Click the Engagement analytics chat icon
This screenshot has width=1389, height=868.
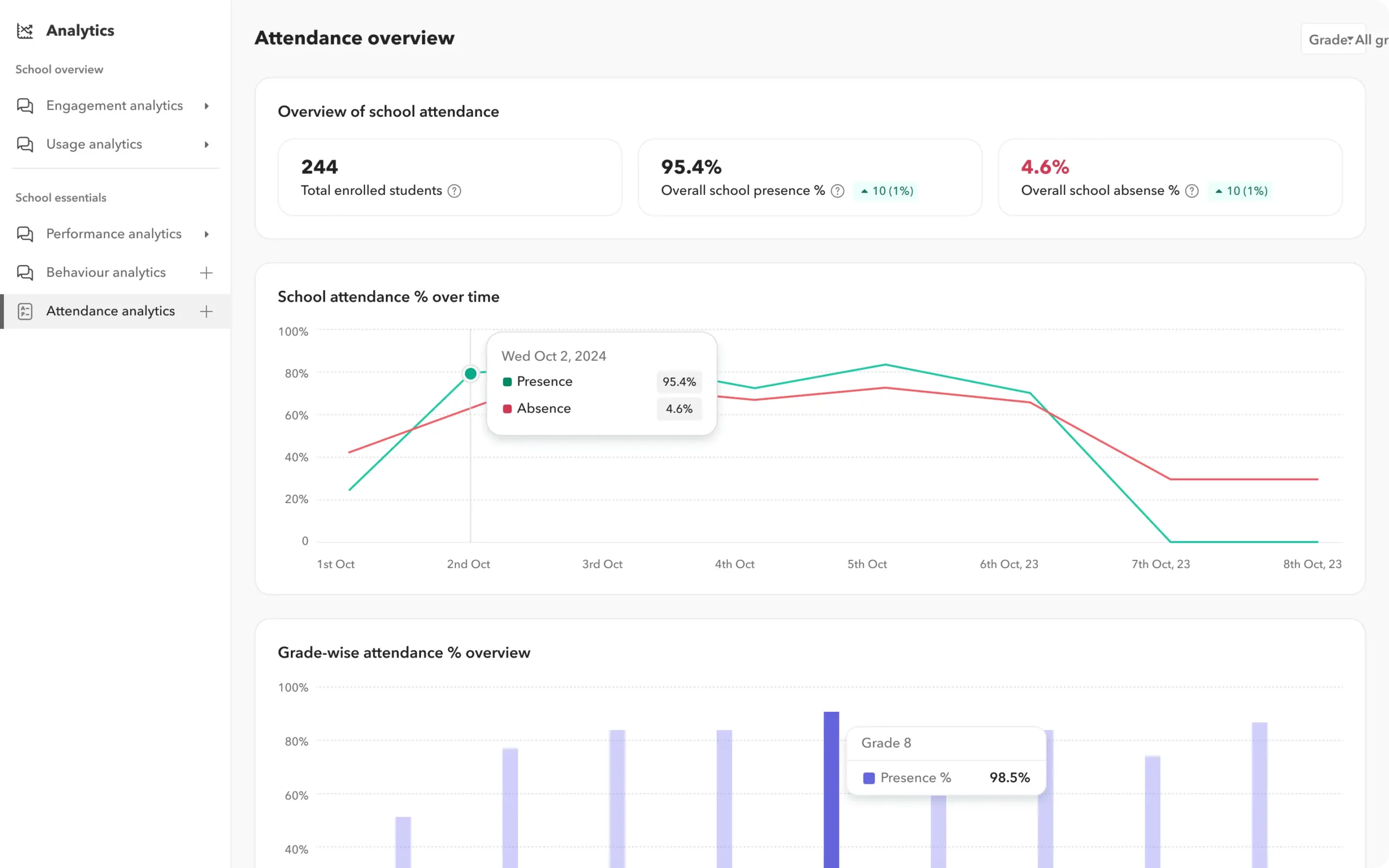point(26,106)
